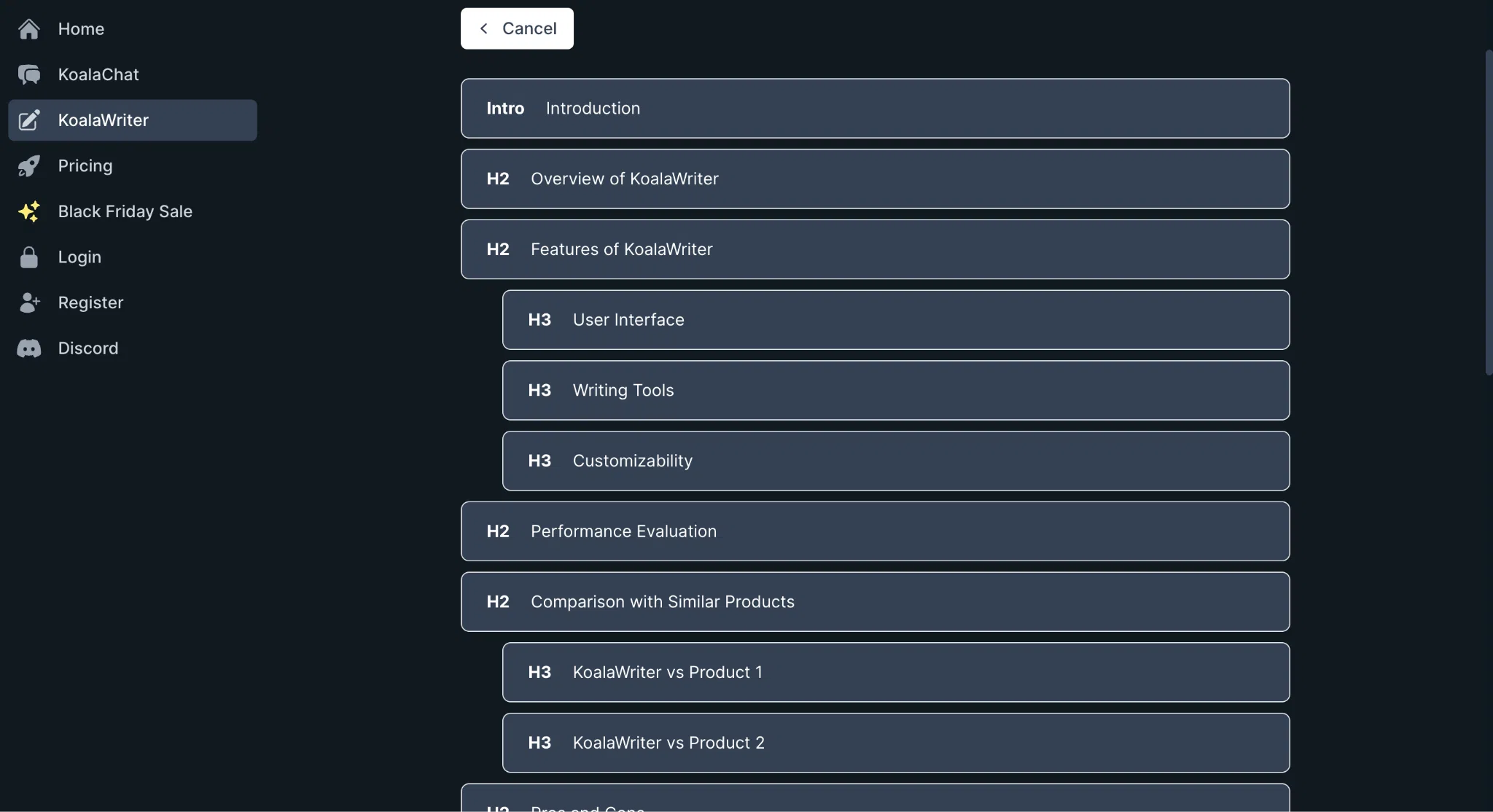Click the Home house icon
The height and width of the screenshot is (812, 1493).
click(x=29, y=29)
